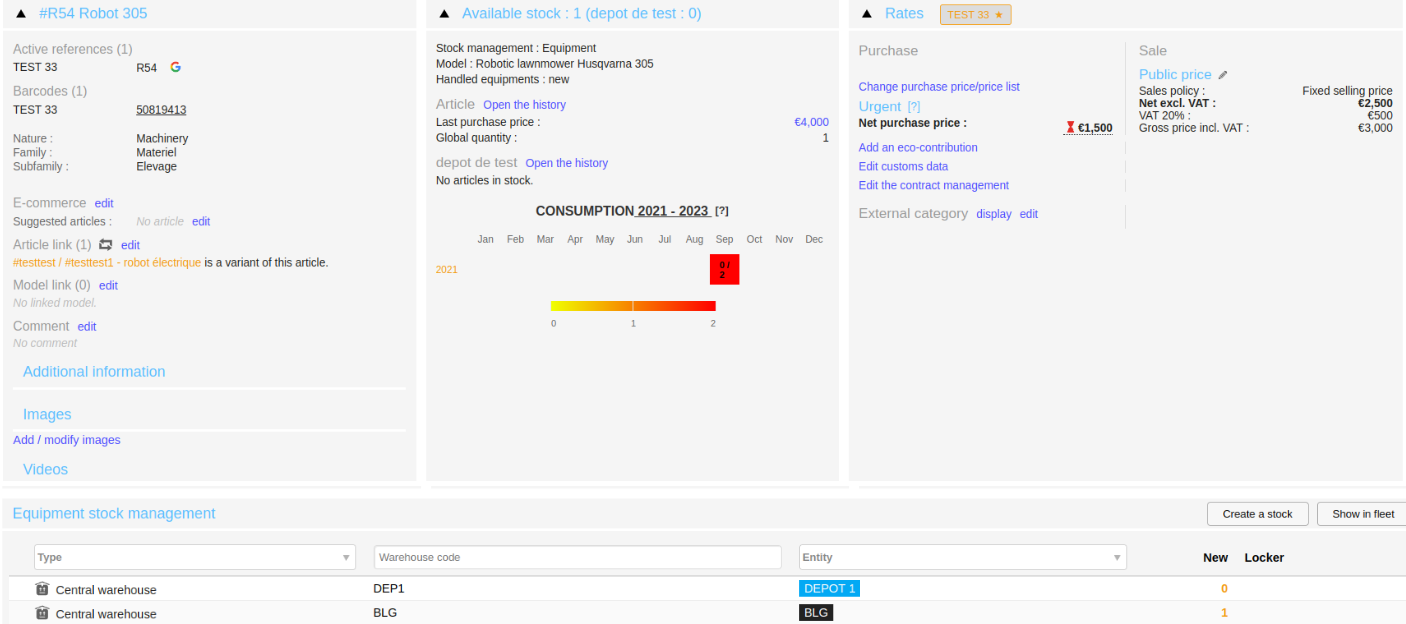Viewport: 1406px width, 624px height.
Task: Click the Available stock panel title
Action: [x=581, y=14]
